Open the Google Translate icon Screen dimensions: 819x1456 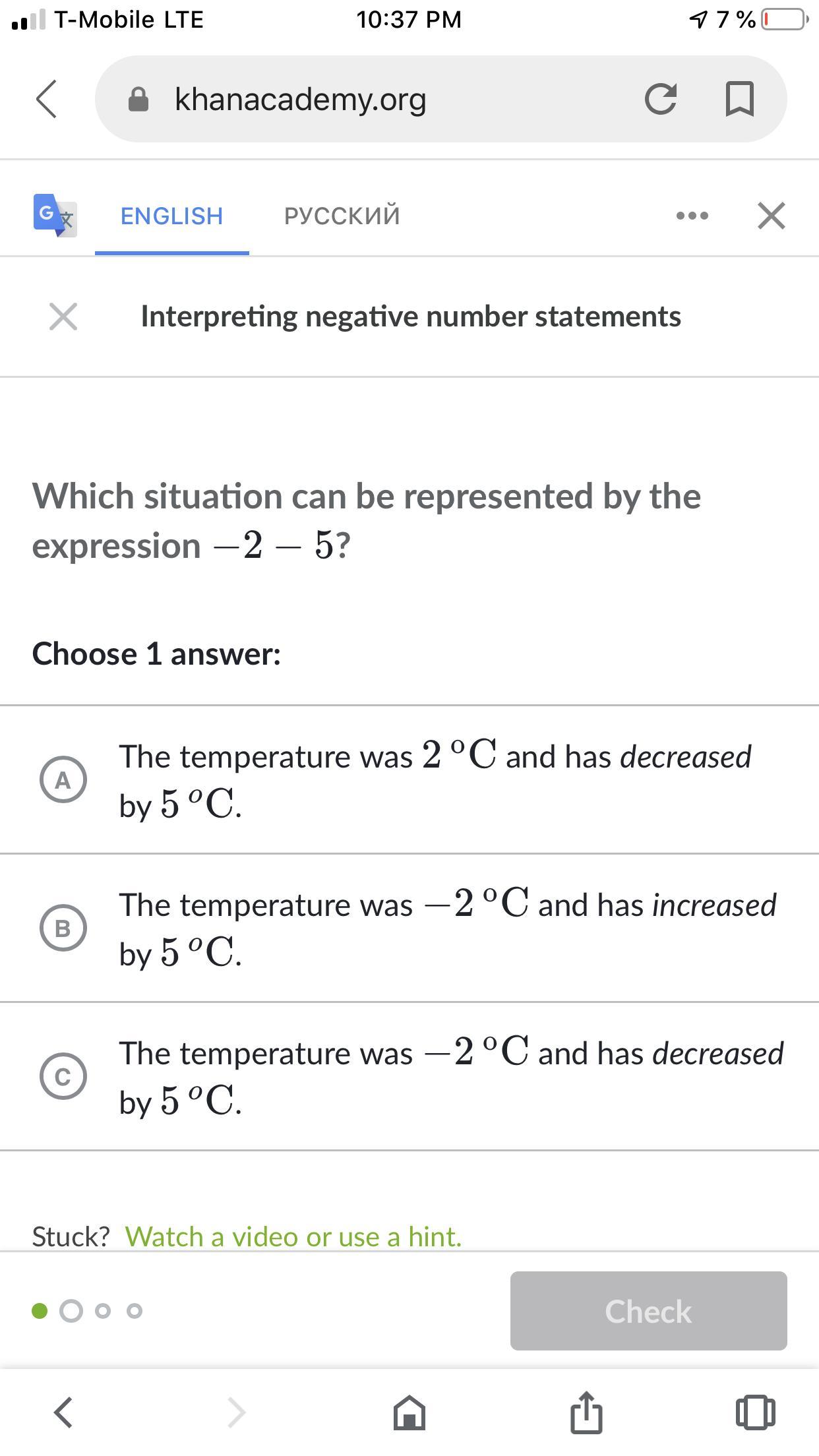55,215
